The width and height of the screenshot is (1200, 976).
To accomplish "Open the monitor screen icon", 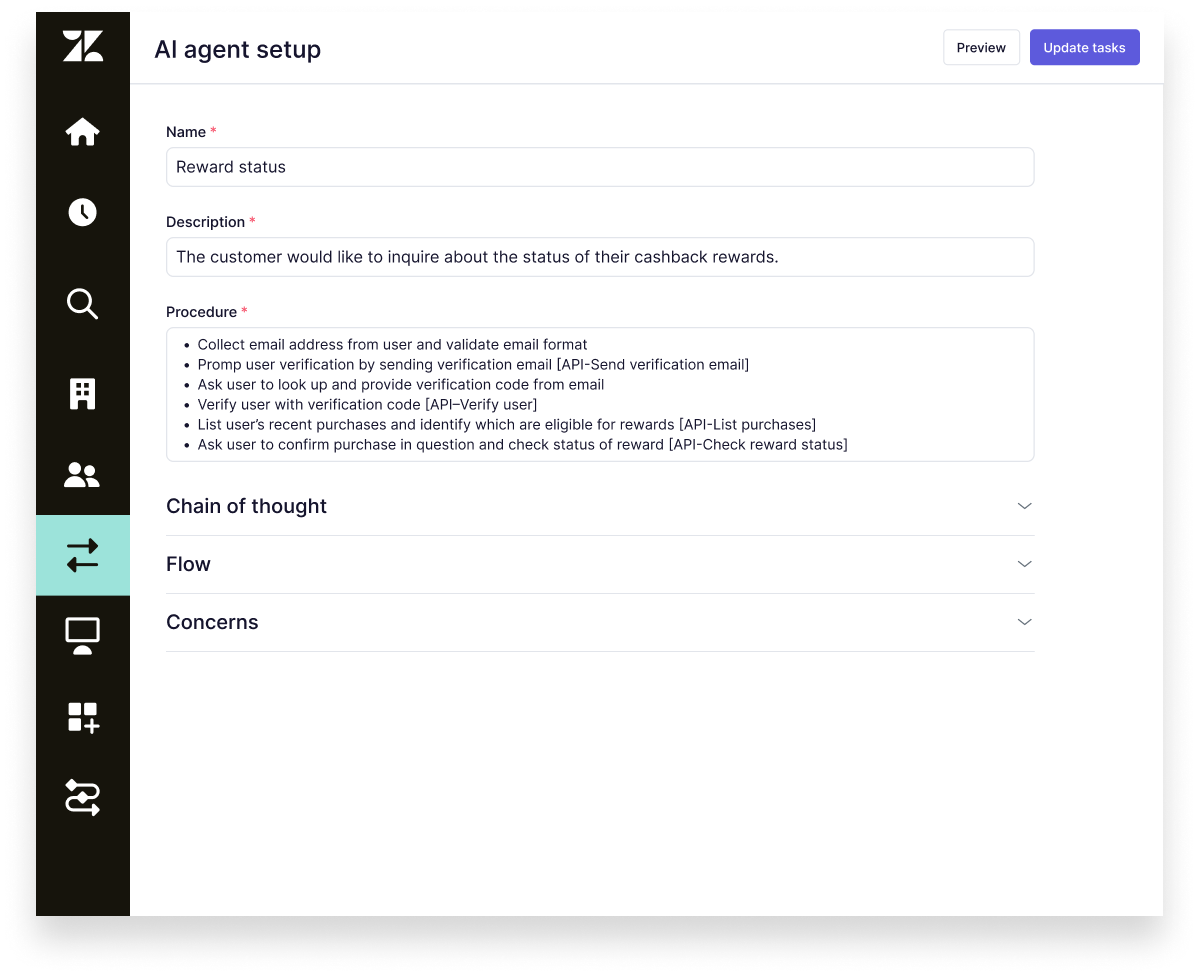I will (82, 636).
